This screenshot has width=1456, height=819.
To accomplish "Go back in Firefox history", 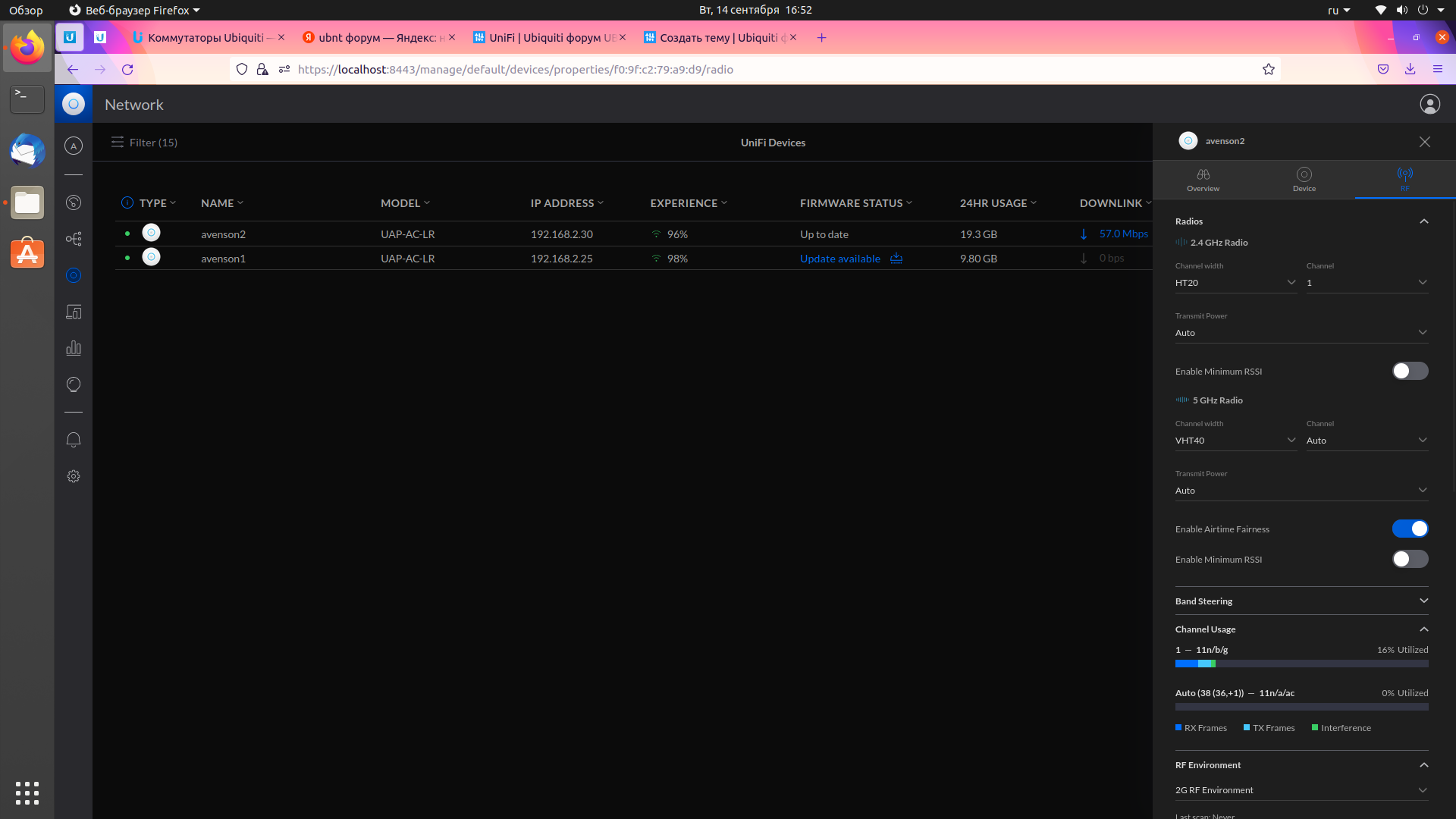I will pyautogui.click(x=73, y=69).
